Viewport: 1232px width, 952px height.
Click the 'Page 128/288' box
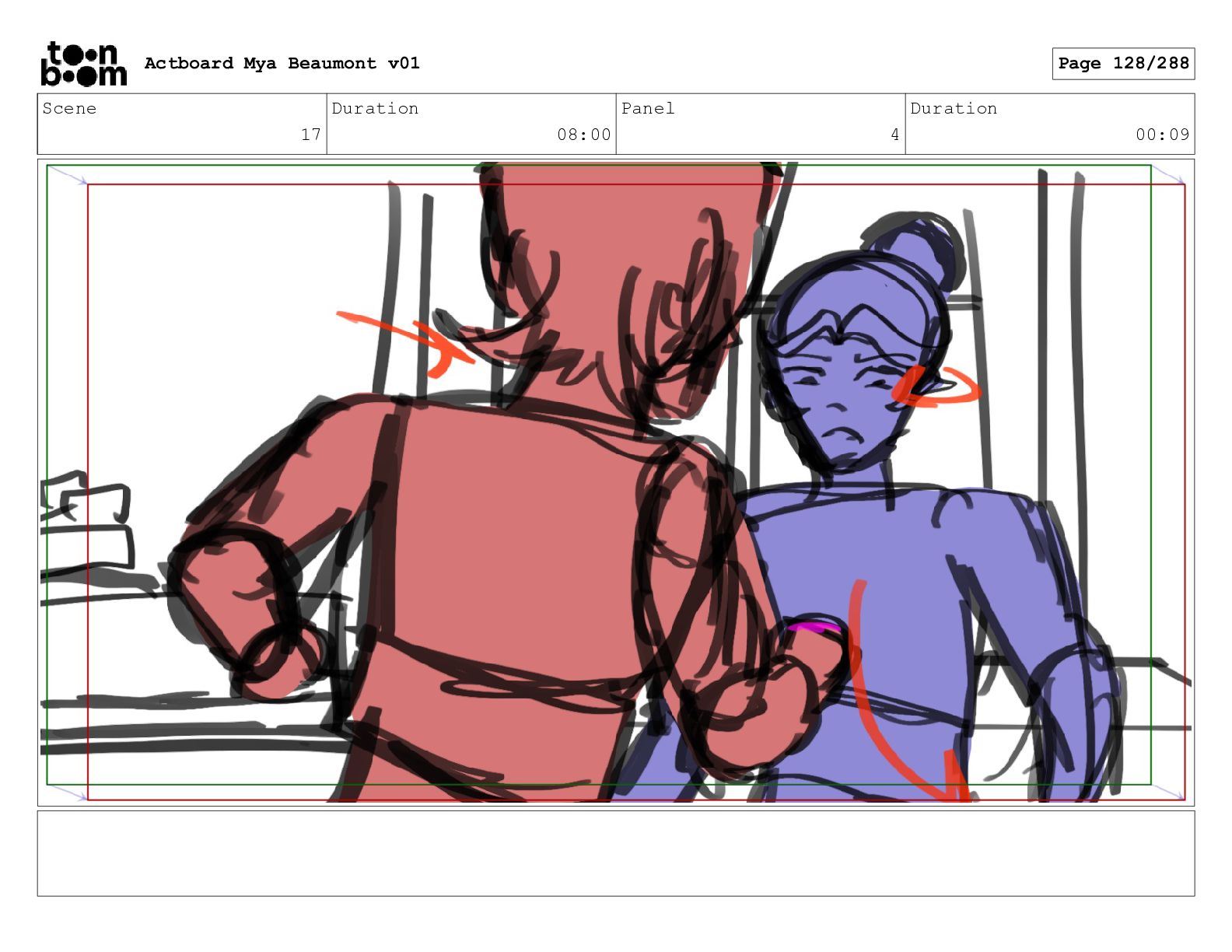pyautogui.click(x=1123, y=64)
